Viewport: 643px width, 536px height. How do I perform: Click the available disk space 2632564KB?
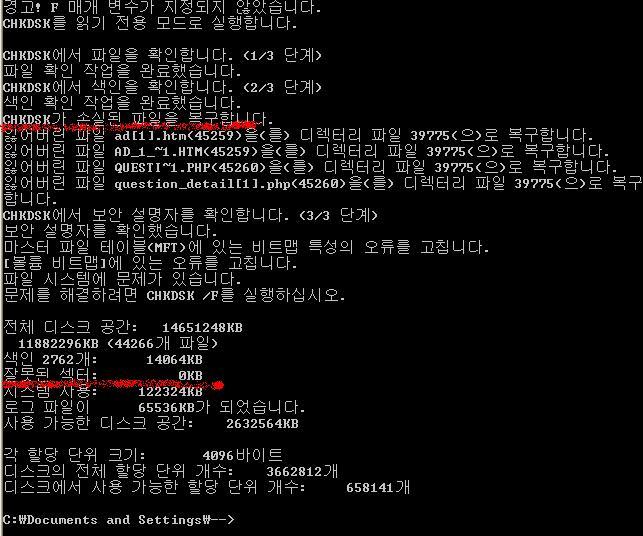(262, 424)
